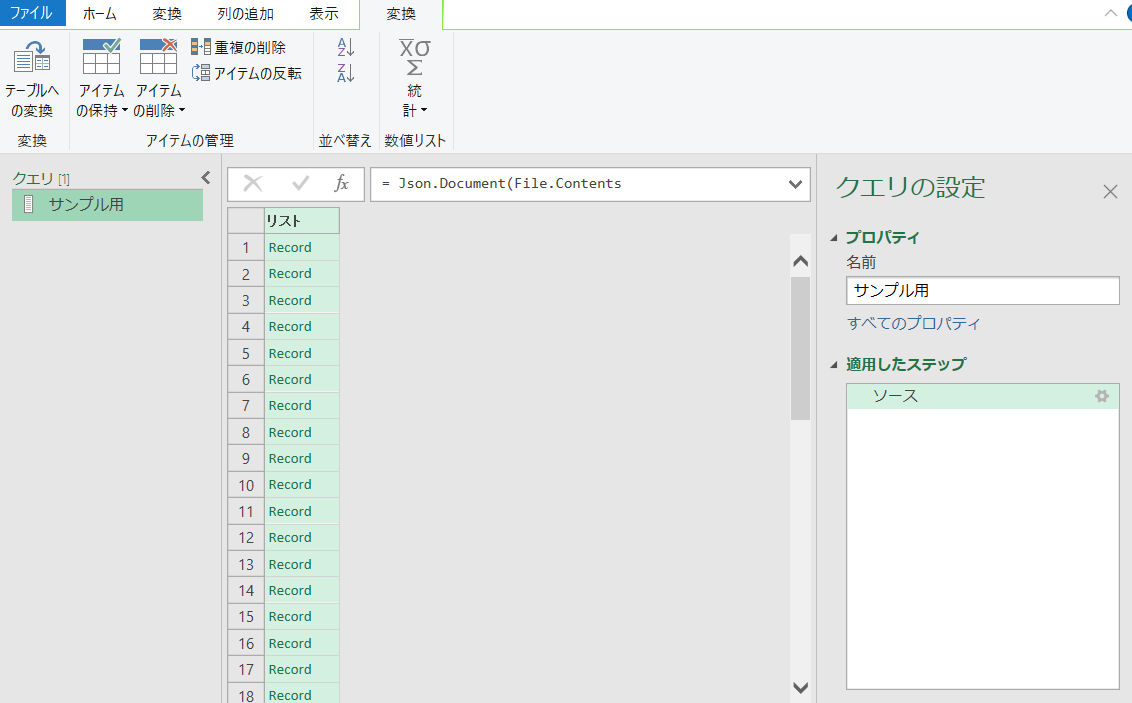Open the ファイル tab
The width and height of the screenshot is (1132, 703).
[x=32, y=14]
